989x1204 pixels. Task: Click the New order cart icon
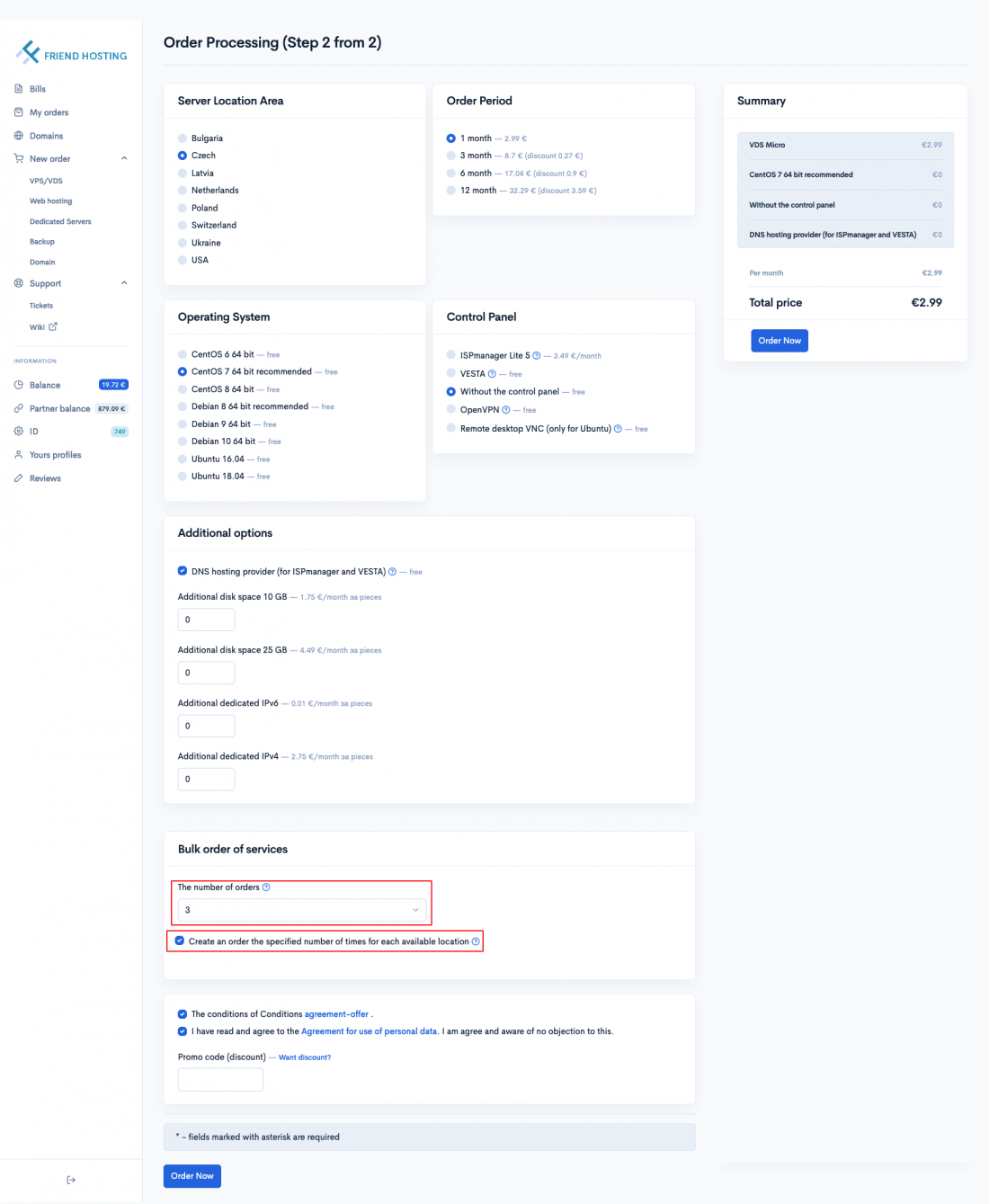[x=19, y=158]
